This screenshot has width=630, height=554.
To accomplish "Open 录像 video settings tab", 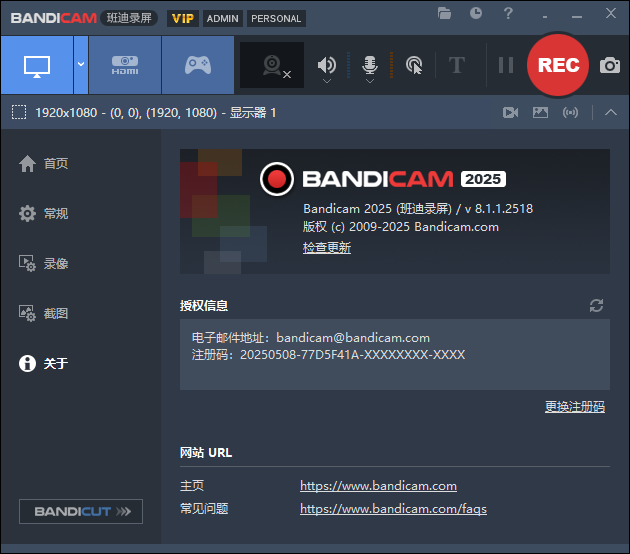I will (43, 264).
